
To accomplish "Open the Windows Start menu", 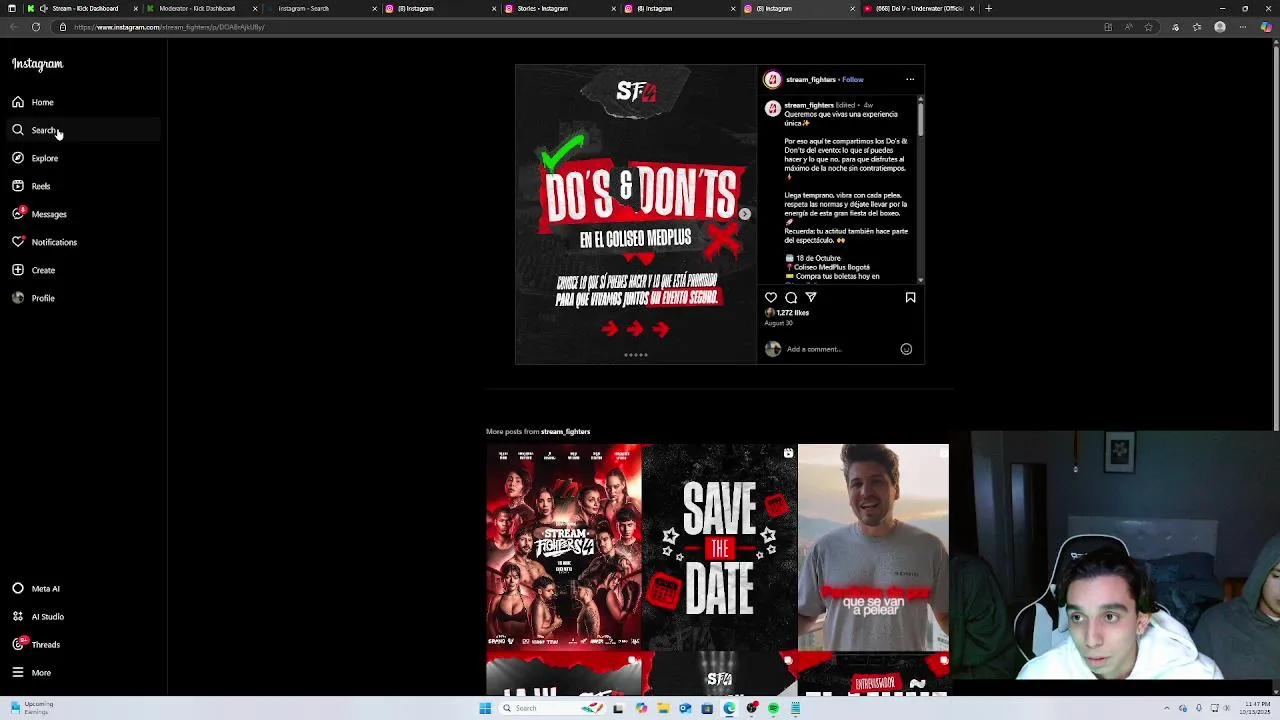I will click(485, 708).
